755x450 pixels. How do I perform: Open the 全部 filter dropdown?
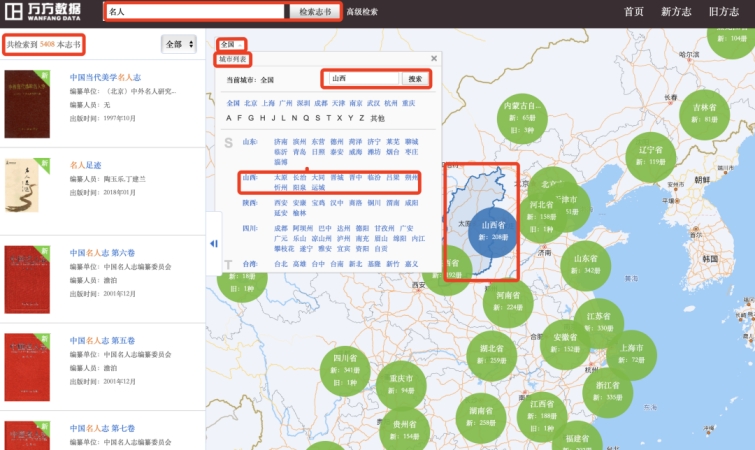(x=178, y=44)
